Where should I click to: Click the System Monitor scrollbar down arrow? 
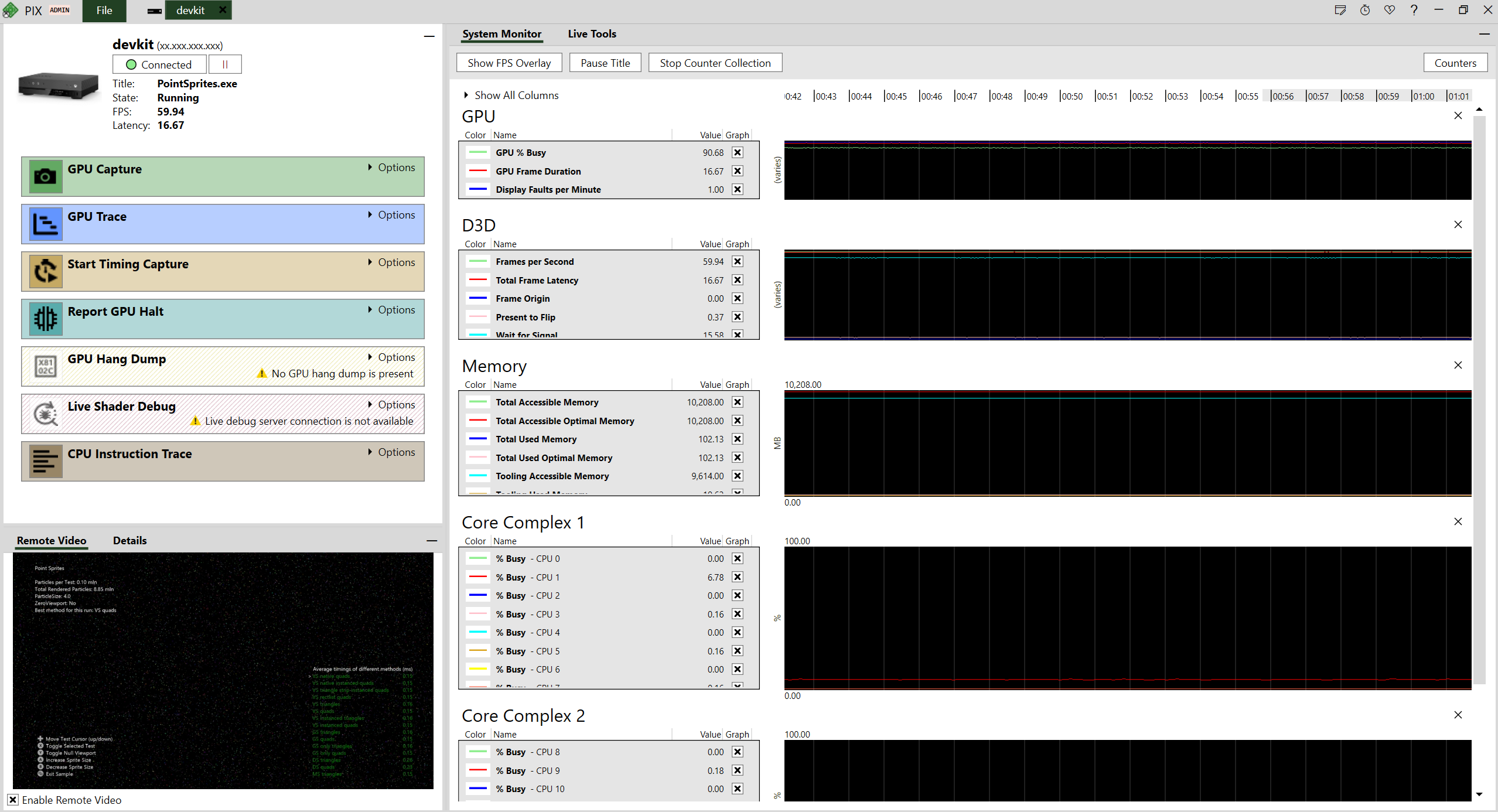pyautogui.click(x=1479, y=794)
